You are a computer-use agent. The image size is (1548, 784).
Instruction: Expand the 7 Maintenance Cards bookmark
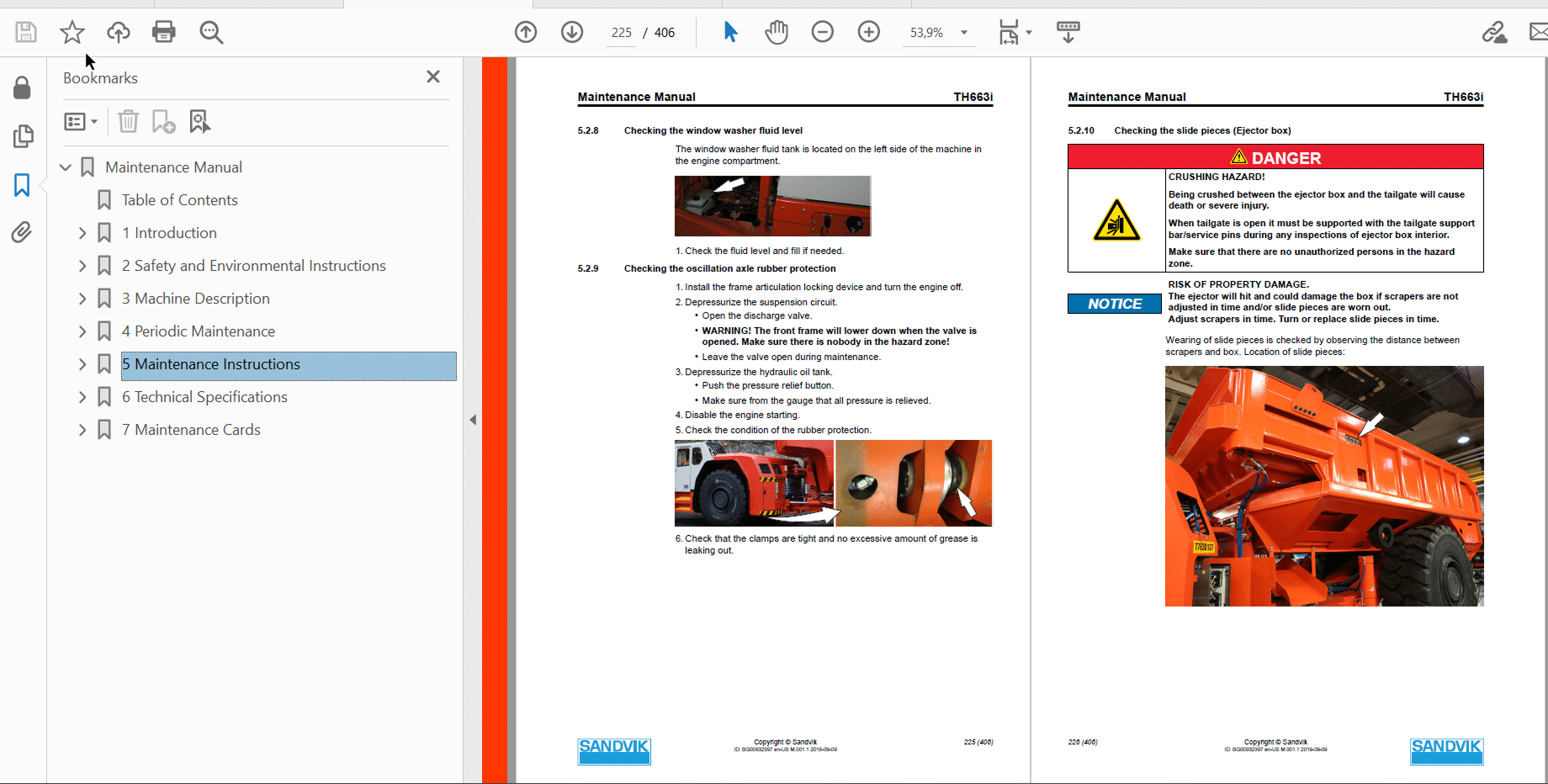click(x=82, y=430)
